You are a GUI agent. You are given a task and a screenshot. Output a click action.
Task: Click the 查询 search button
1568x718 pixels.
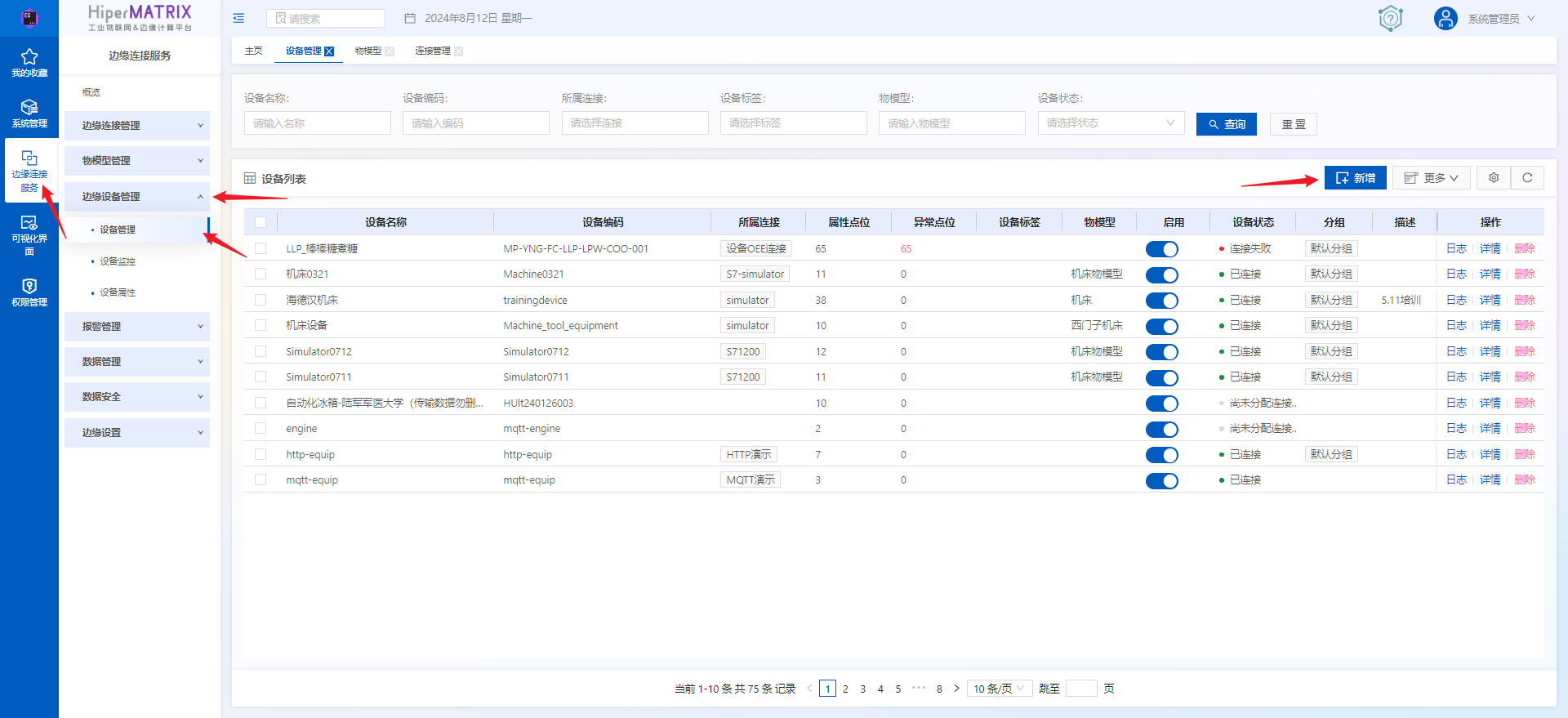[x=1226, y=124]
